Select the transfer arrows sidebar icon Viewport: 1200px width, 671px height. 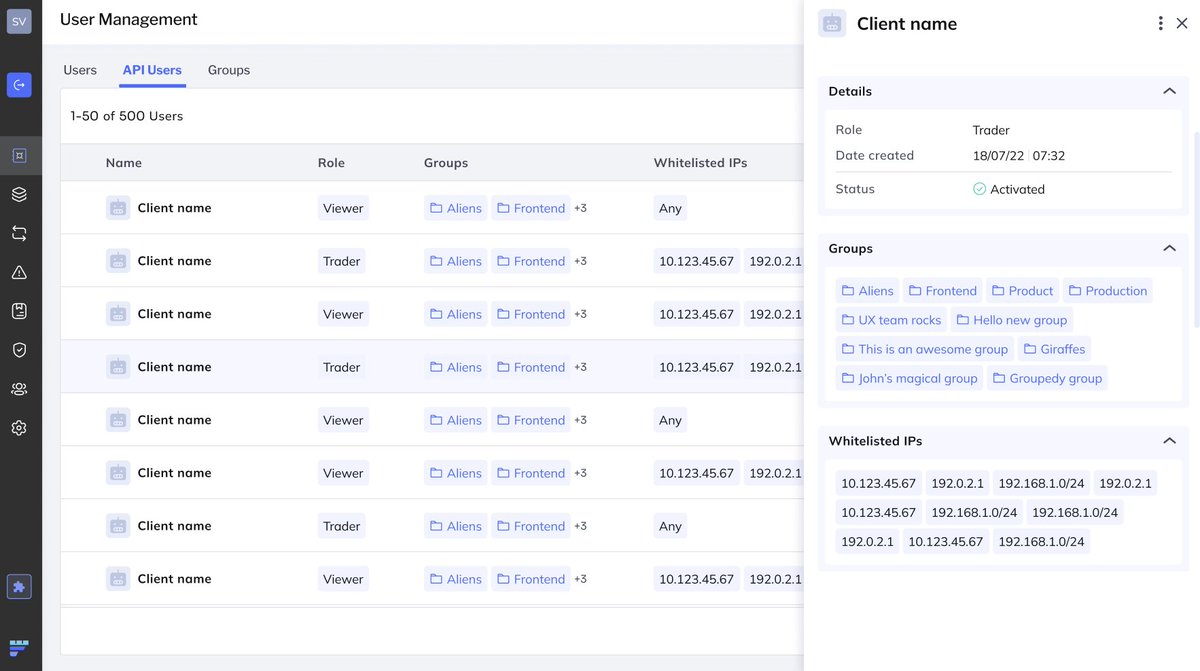click(19, 233)
